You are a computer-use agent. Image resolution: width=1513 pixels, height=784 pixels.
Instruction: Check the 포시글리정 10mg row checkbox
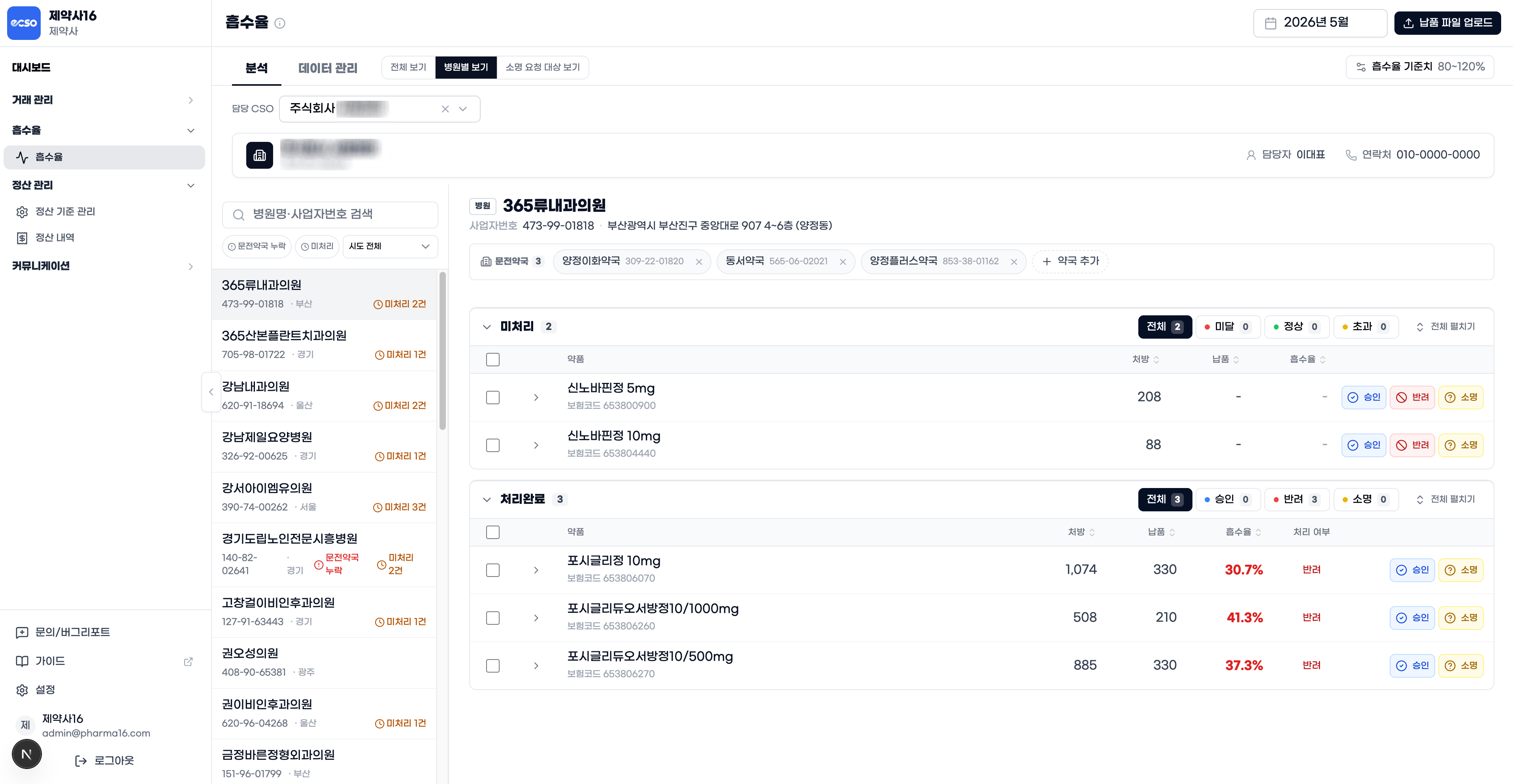click(493, 570)
